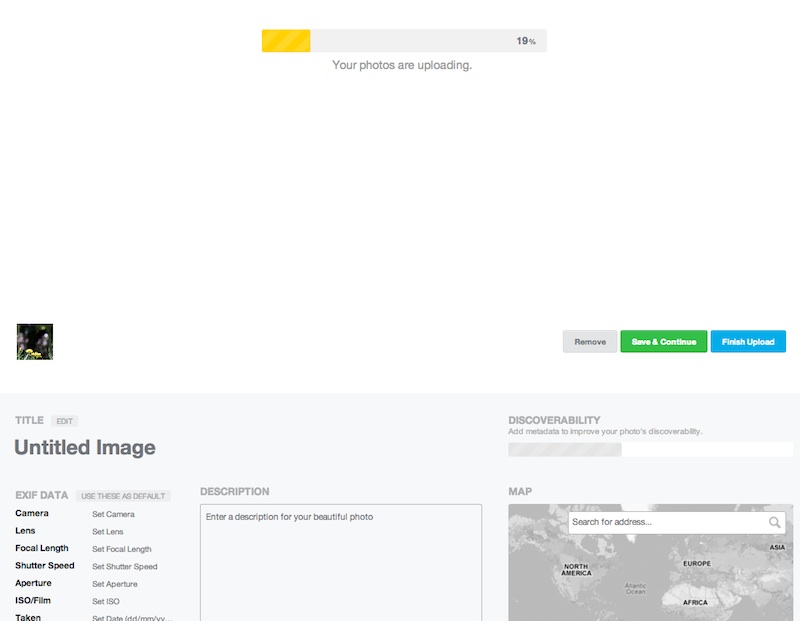Click the magnifier icon in map search
The height and width of the screenshot is (621, 800).
point(775,522)
